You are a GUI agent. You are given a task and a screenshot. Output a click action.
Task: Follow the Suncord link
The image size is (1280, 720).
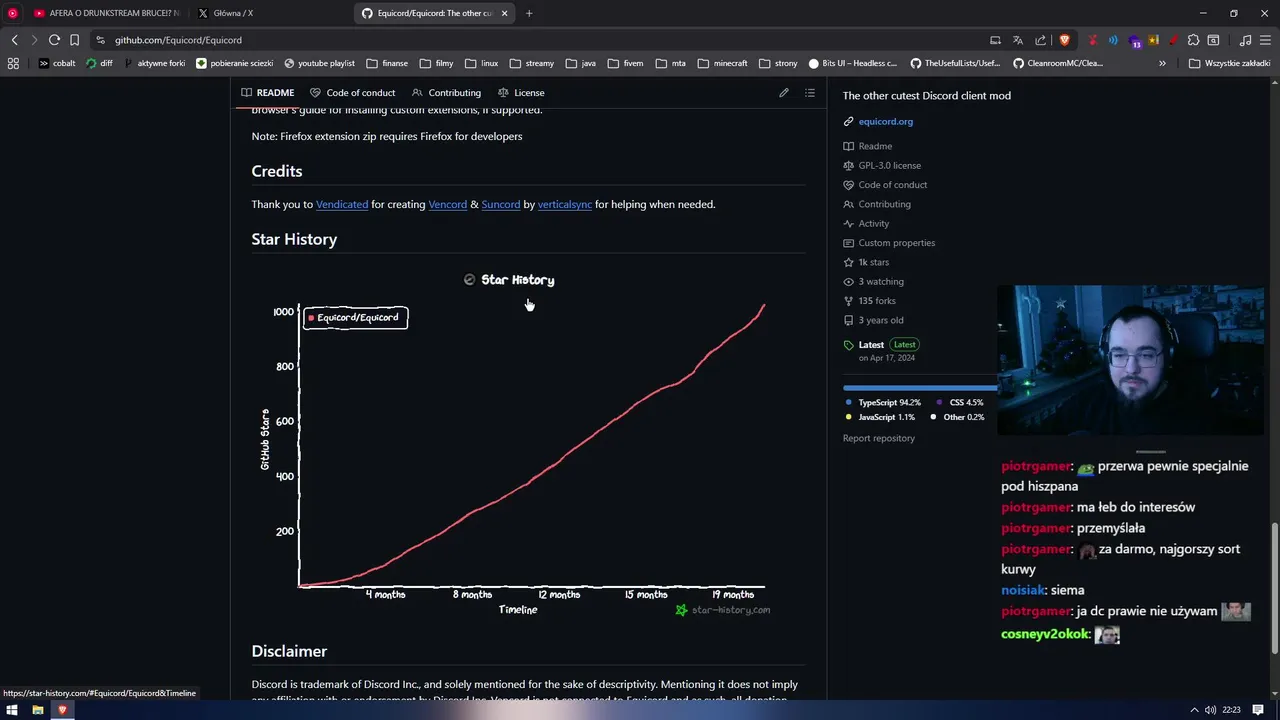(x=501, y=204)
